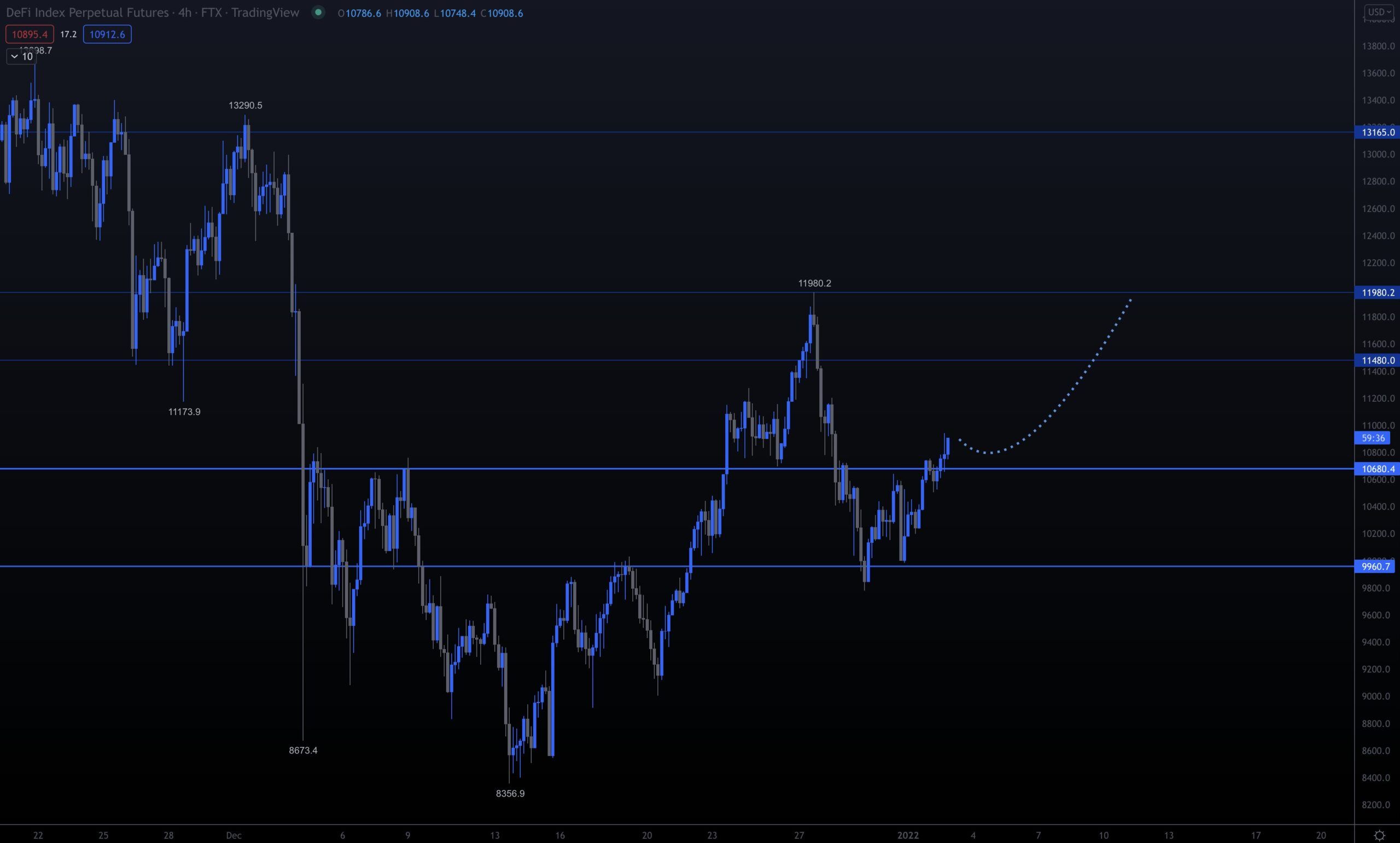Click the Dec label on time axis
The height and width of the screenshot is (843, 1400).
click(234, 835)
